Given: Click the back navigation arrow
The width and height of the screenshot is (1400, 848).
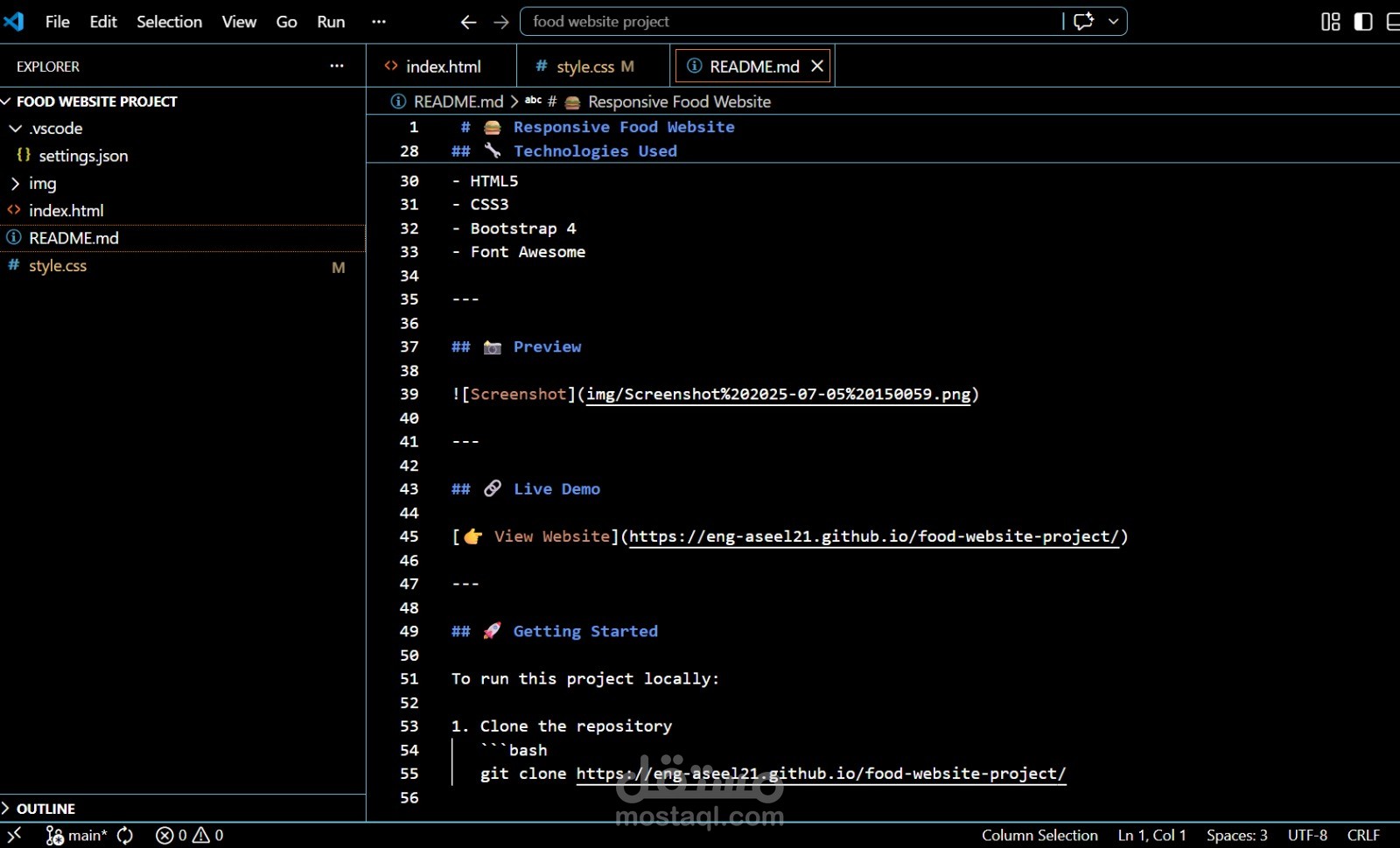Looking at the screenshot, I should tap(468, 22).
